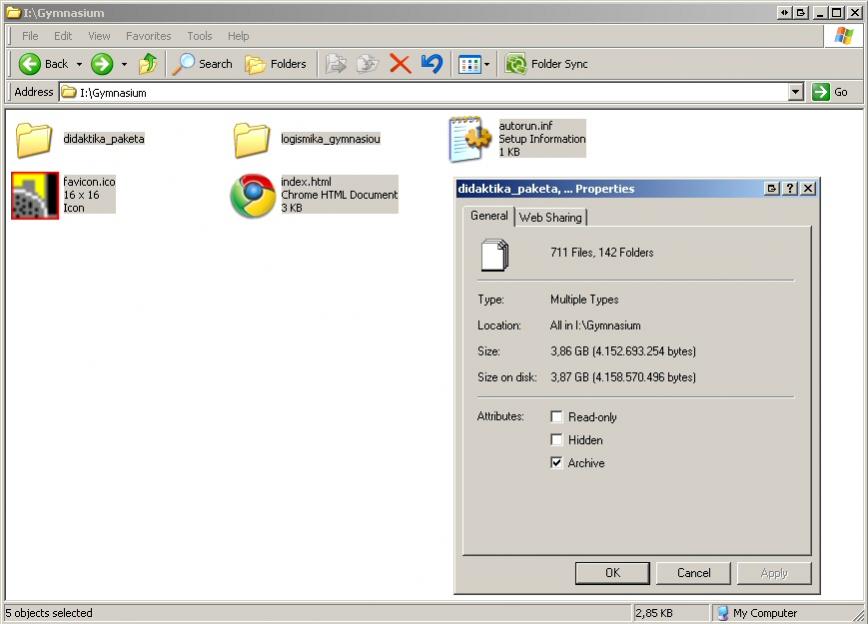Screen dimensions: 868x624
Task: Click the size on disk value text
Action: 623,378
